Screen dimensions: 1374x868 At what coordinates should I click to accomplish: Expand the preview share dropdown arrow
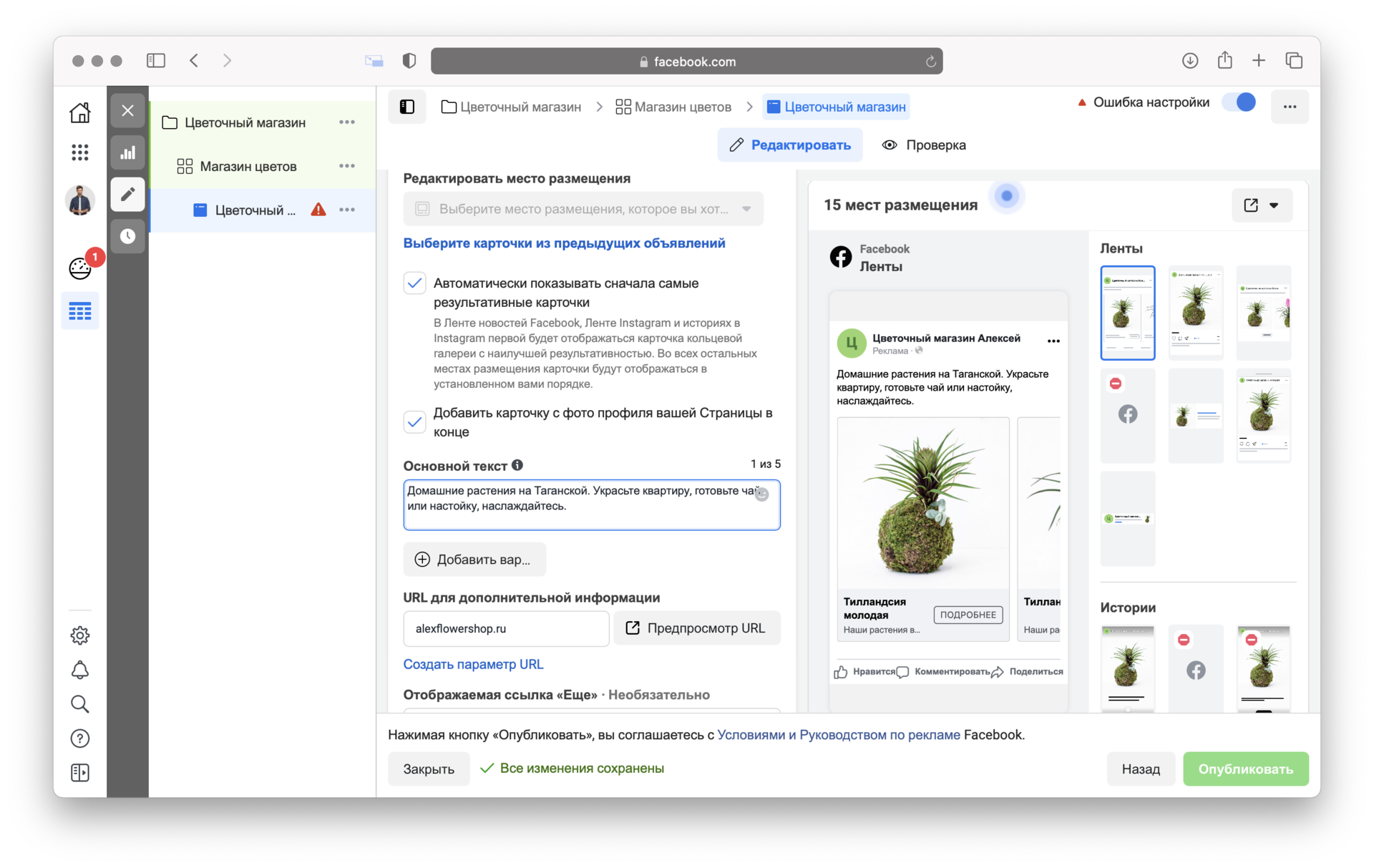point(1274,205)
